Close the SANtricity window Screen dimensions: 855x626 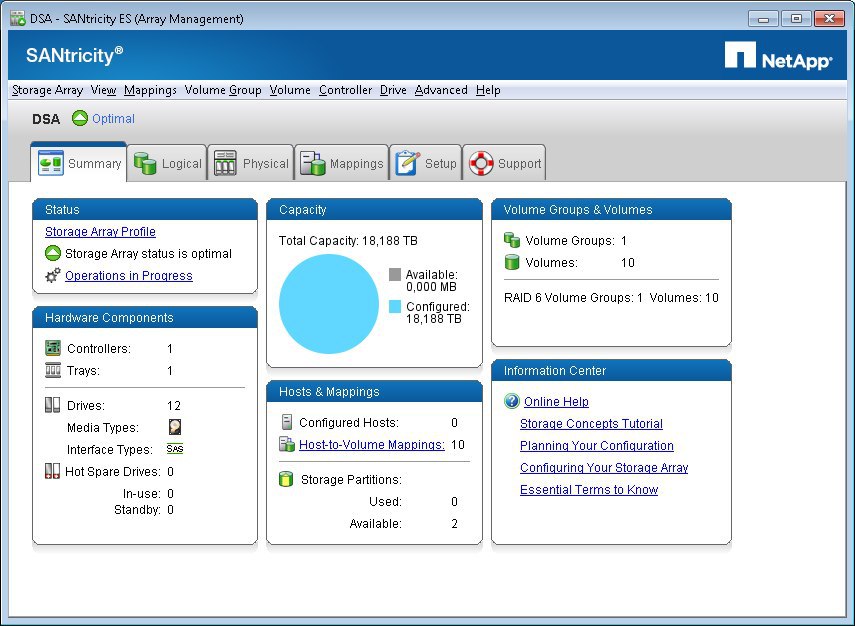829,19
